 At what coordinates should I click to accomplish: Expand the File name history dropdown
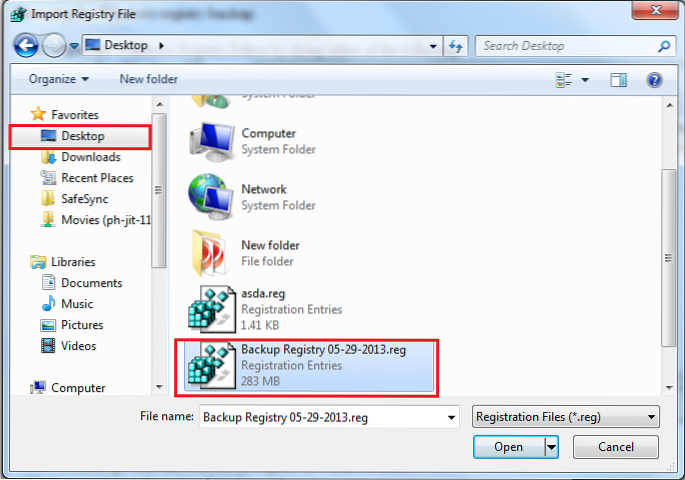pos(451,418)
